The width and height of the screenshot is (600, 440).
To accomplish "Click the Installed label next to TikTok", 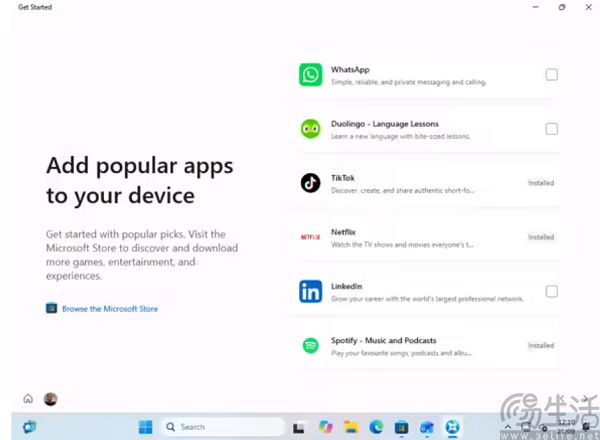I will 541,183.
